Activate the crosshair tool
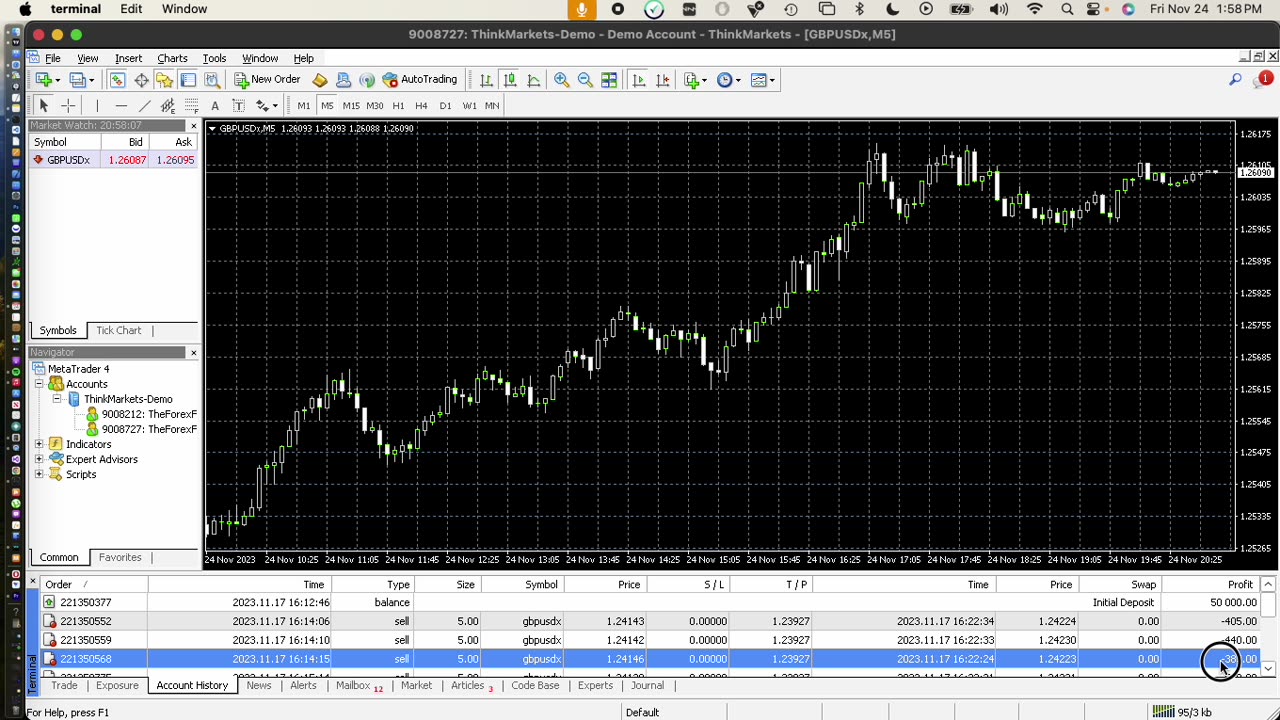This screenshot has width=1280, height=720. point(68,105)
